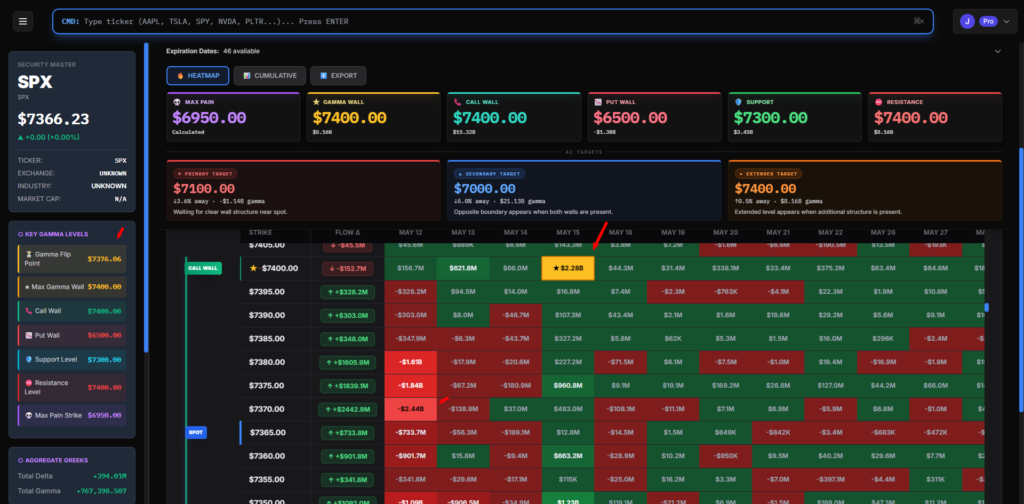Click the SPX price $7366.23
1024x504 pixels.
point(54,119)
